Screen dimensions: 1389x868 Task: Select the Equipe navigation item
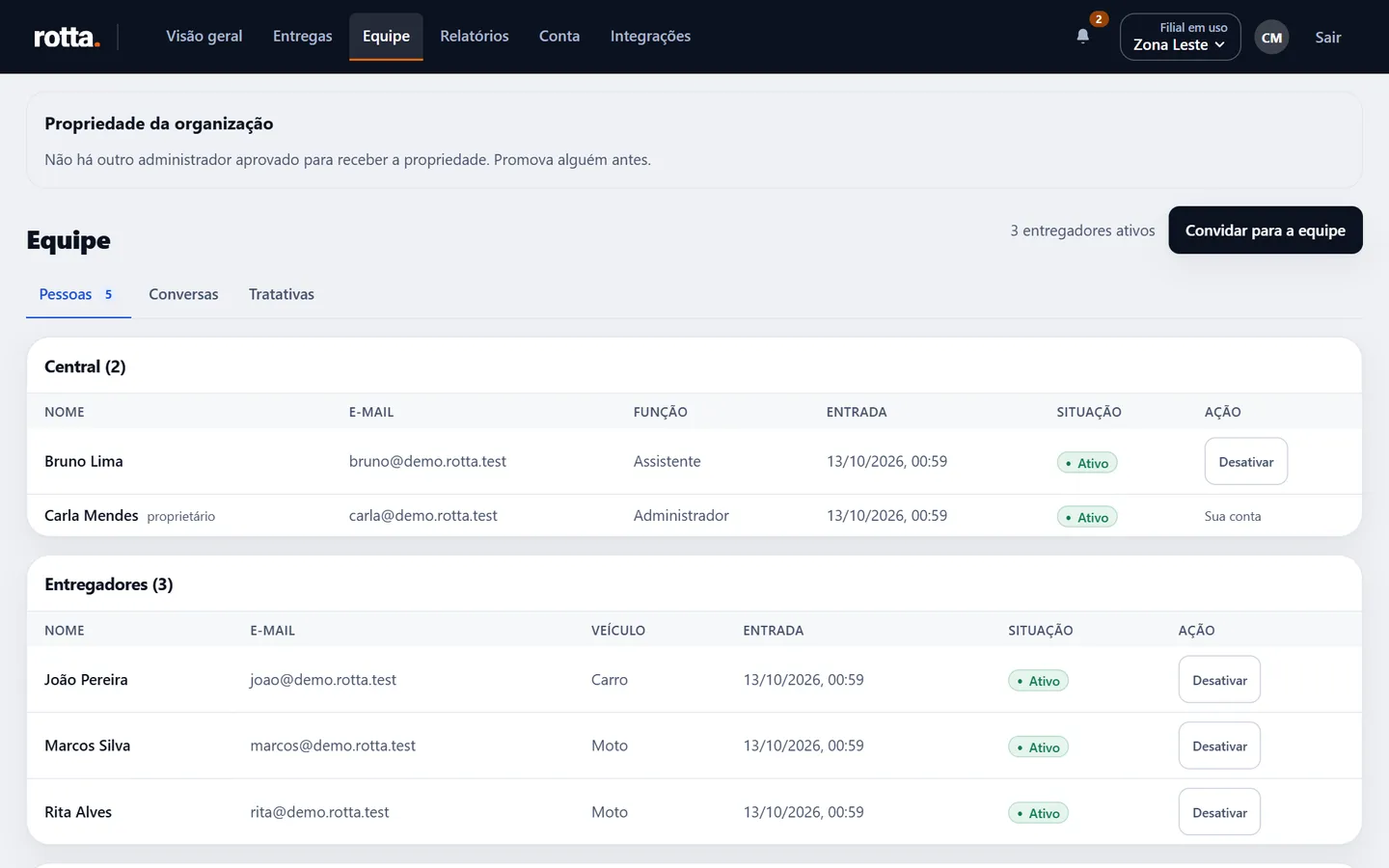coord(386,36)
